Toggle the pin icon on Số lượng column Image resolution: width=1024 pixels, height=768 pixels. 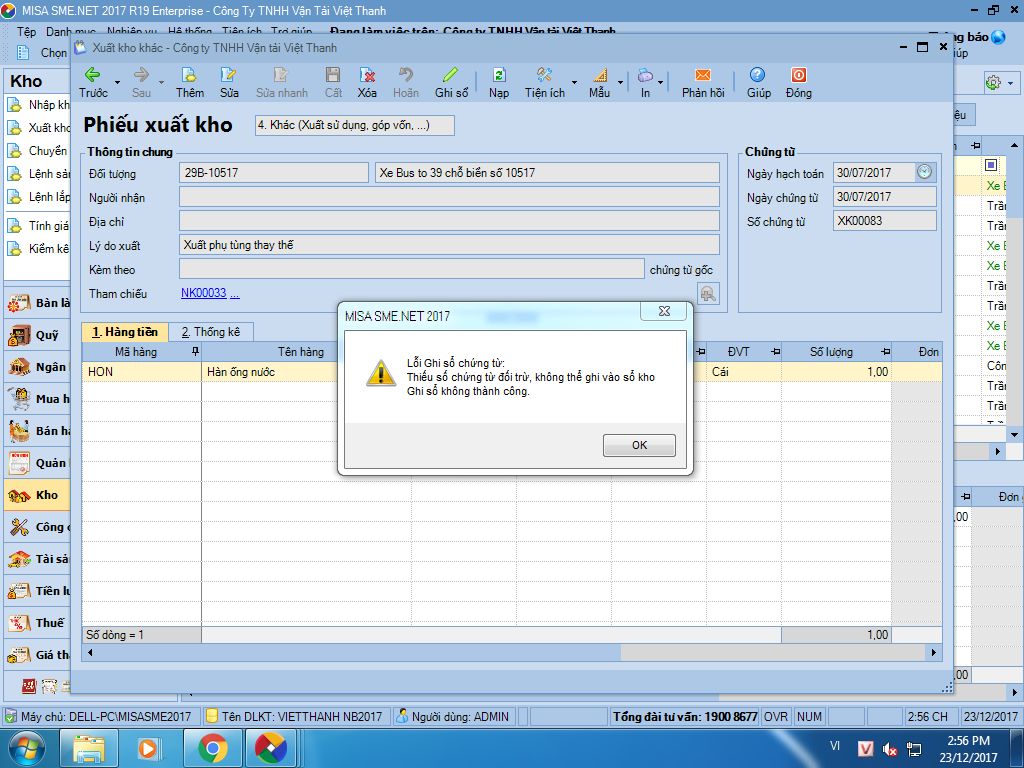tap(885, 352)
